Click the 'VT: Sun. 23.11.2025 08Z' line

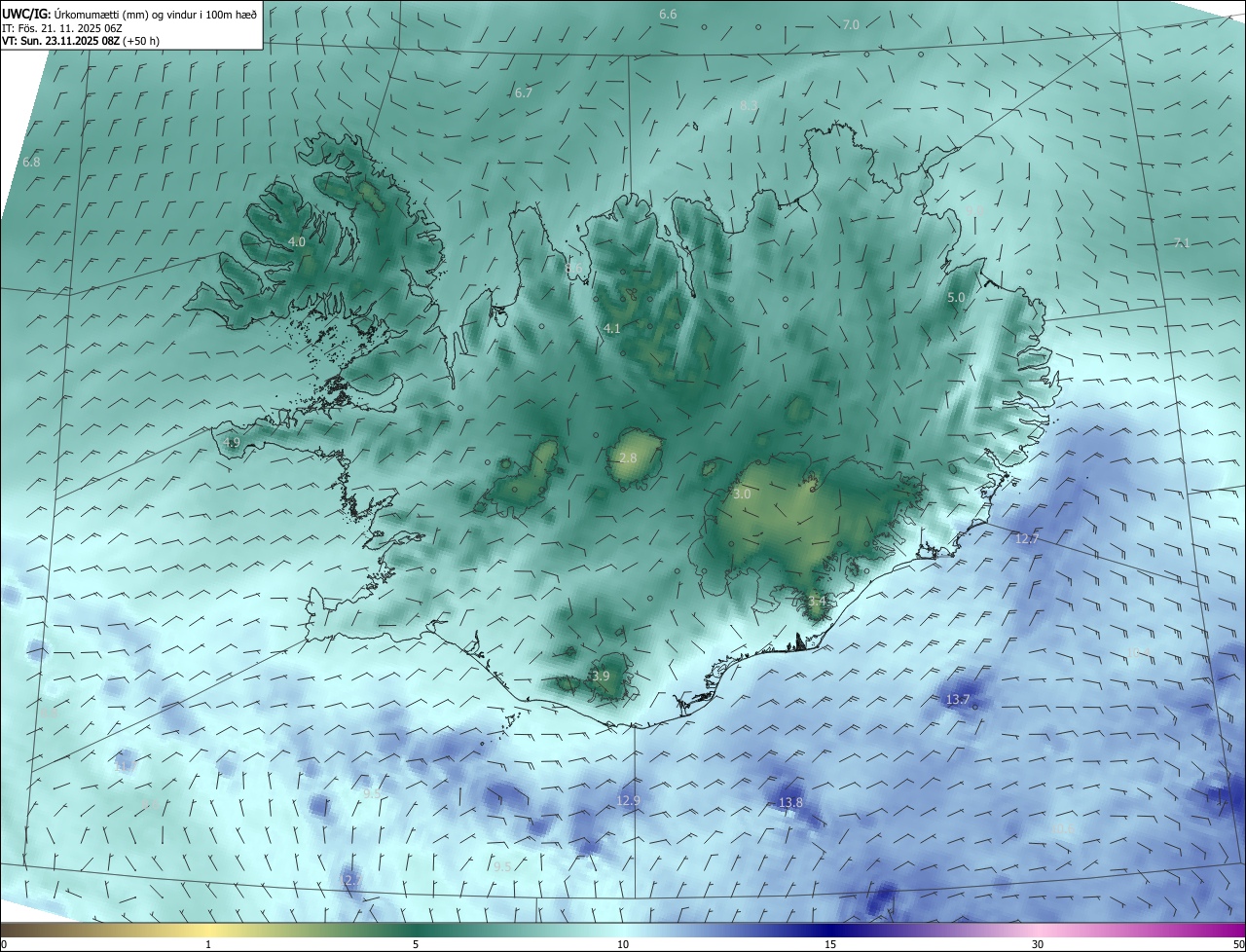pos(80,41)
